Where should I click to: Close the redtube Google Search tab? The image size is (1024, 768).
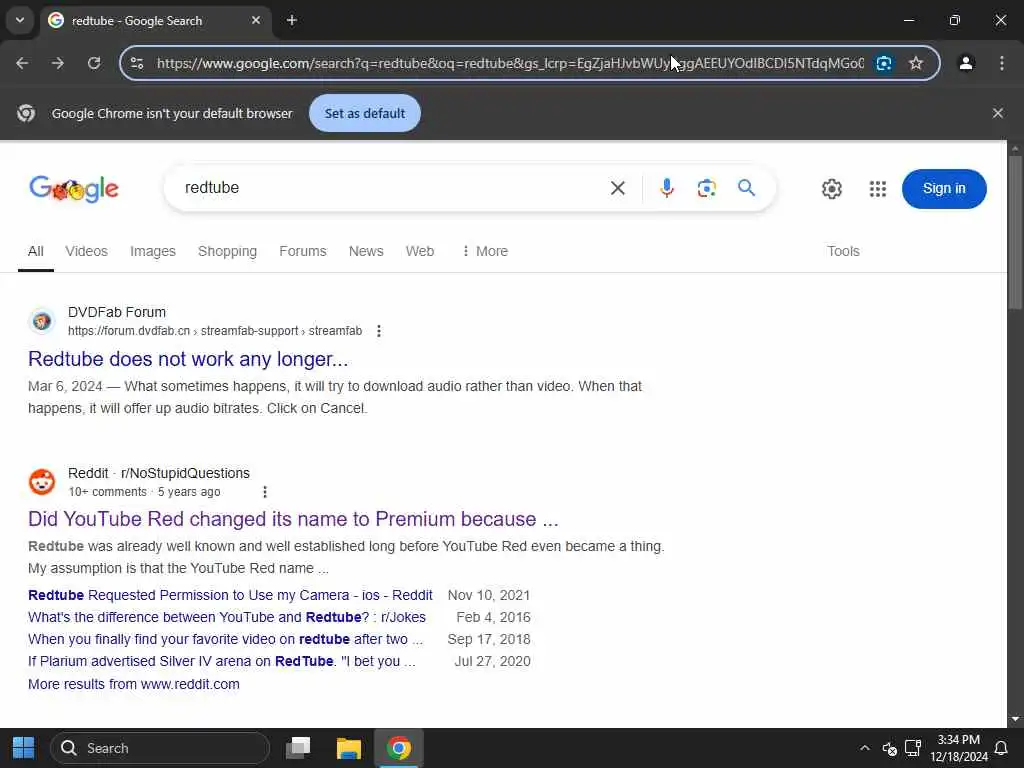[256, 20]
